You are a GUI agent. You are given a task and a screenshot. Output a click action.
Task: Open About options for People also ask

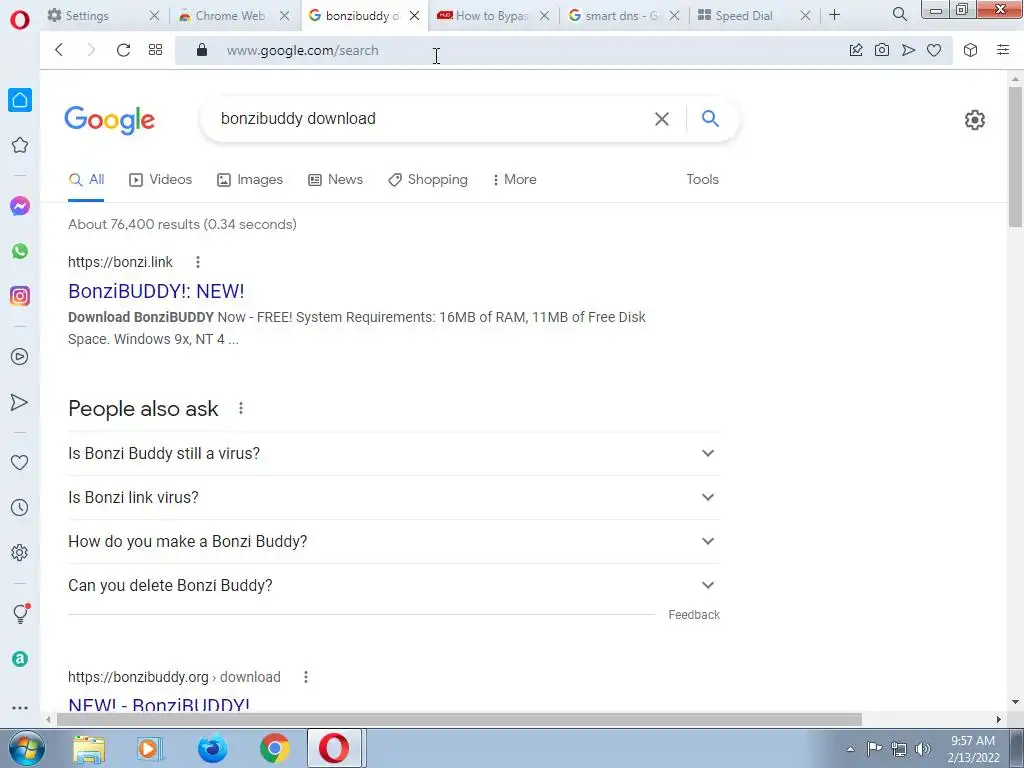[241, 408]
